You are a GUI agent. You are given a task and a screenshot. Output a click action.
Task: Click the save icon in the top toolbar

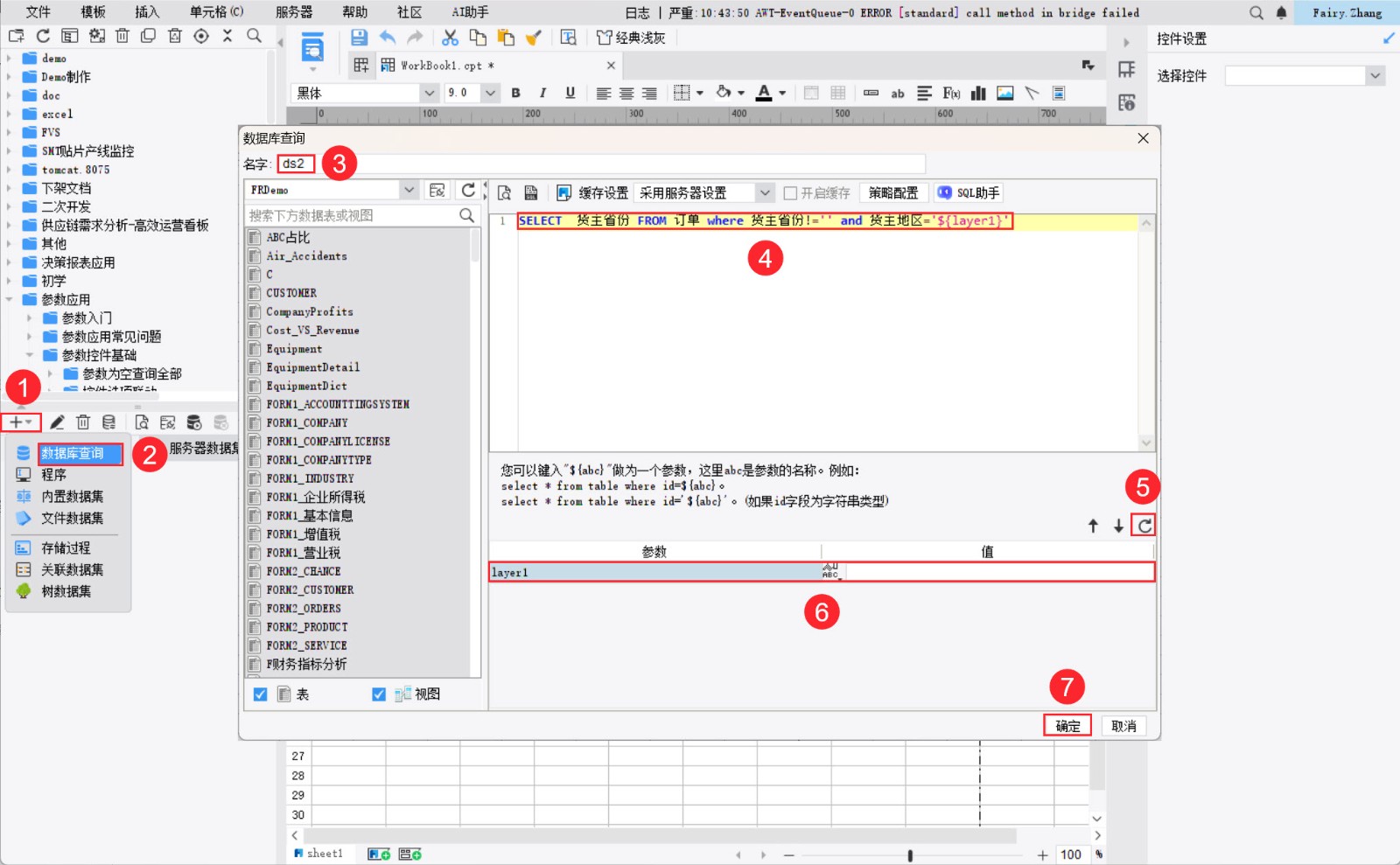click(x=359, y=38)
